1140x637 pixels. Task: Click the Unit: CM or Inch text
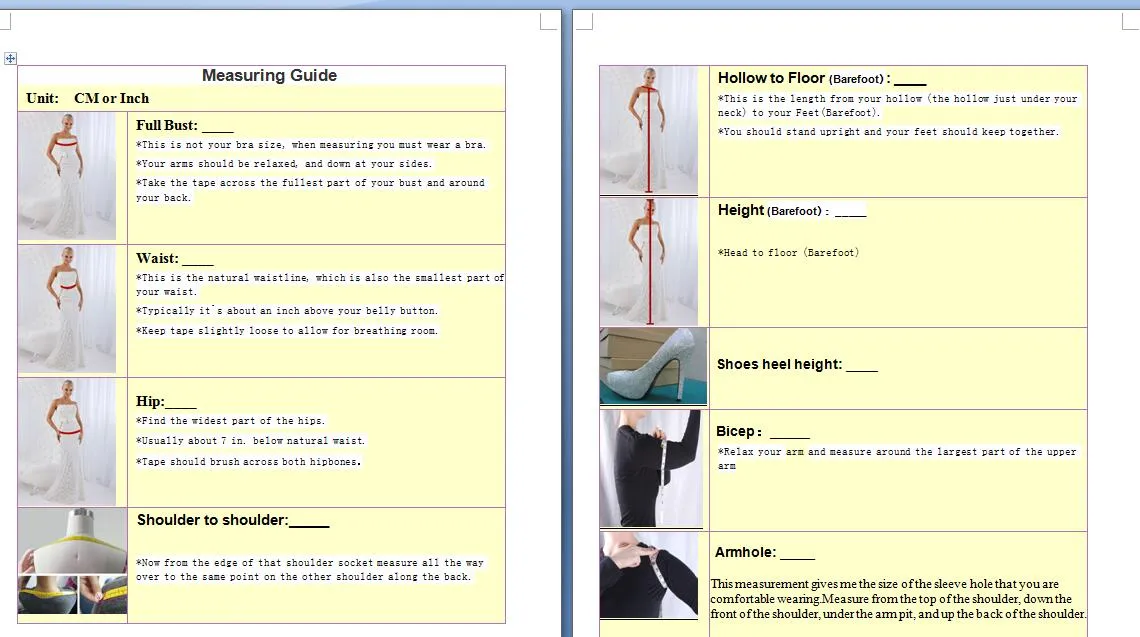[88, 98]
